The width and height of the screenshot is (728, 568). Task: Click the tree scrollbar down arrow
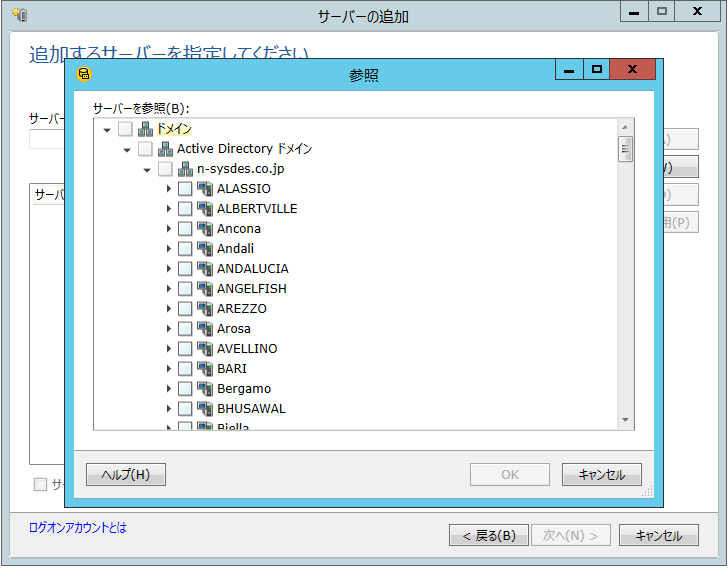(x=626, y=421)
